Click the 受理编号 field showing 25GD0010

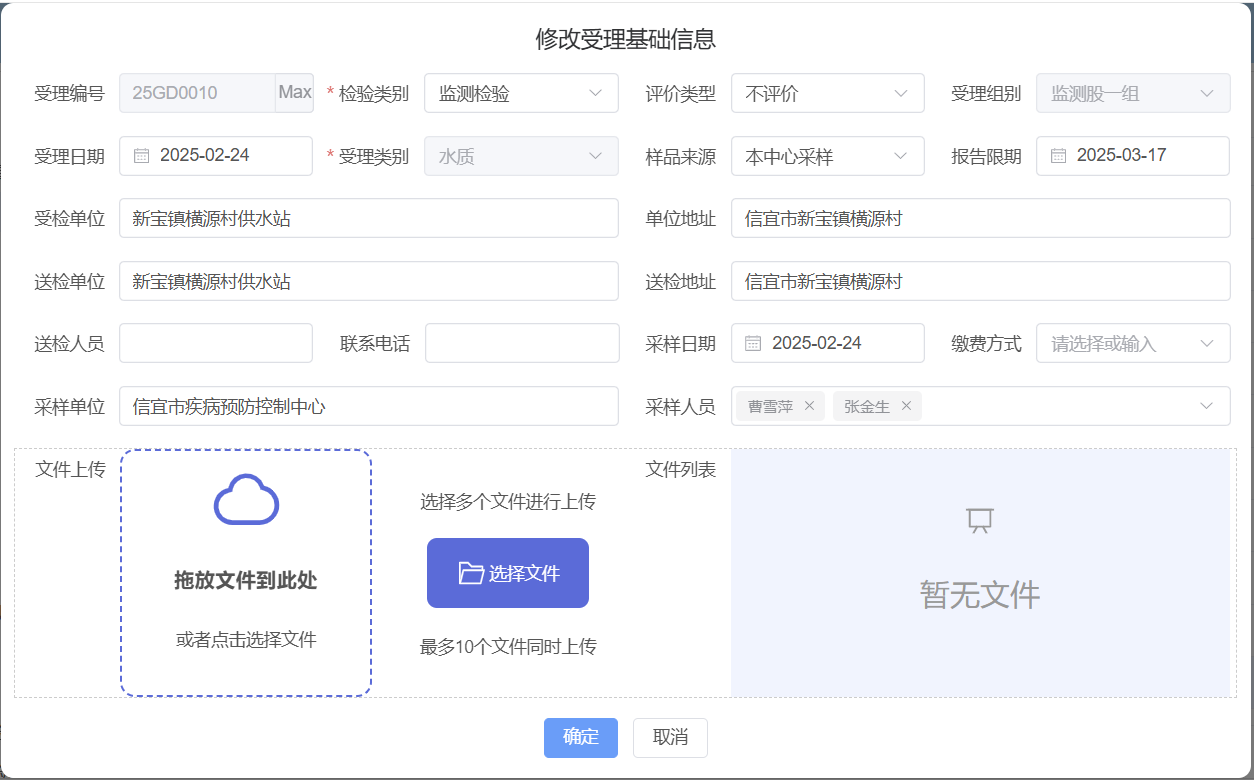point(198,93)
